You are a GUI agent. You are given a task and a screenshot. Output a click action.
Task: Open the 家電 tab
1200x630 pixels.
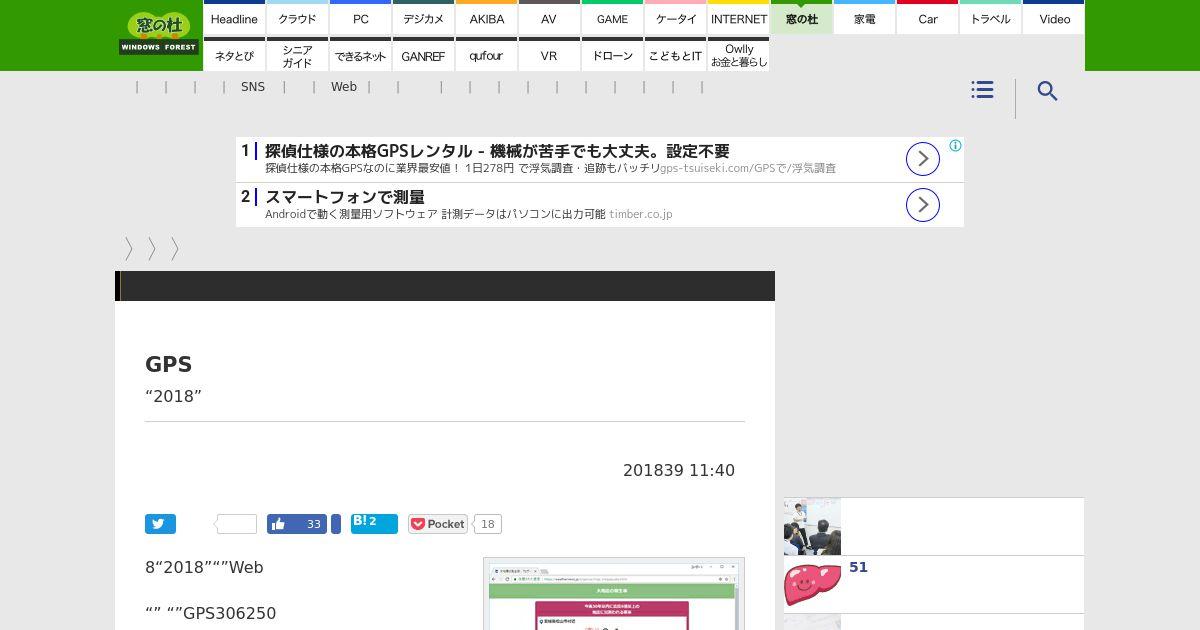click(864, 18)
